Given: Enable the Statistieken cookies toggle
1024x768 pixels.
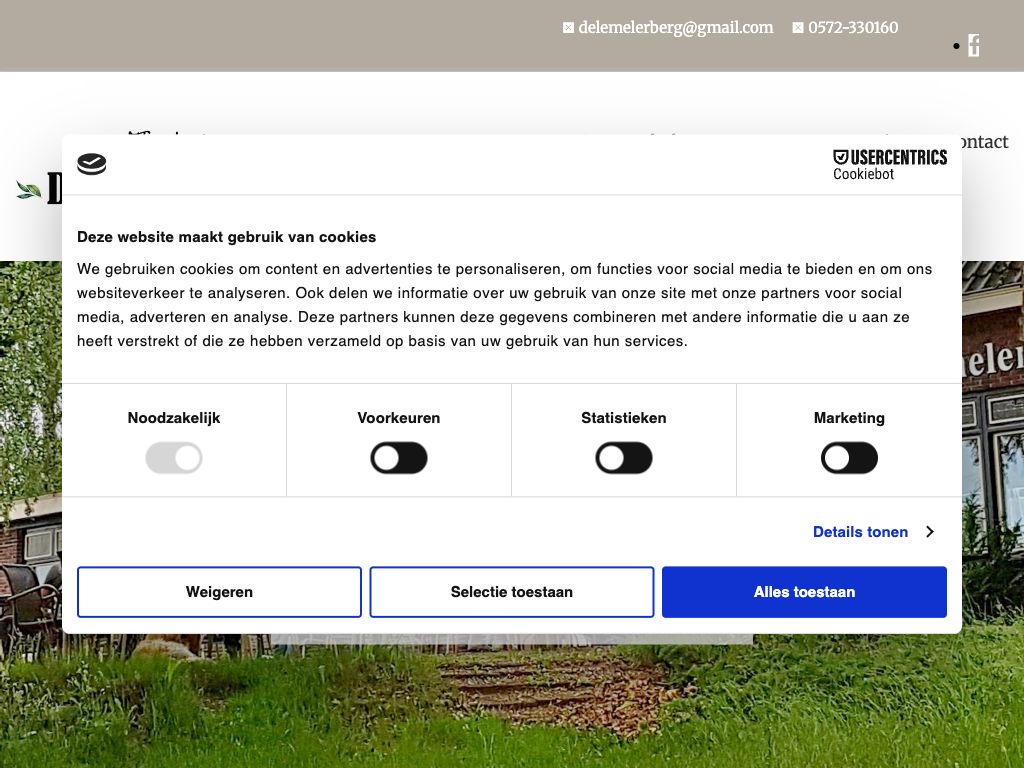Looking at the screenshot, I should pos(624,459).
